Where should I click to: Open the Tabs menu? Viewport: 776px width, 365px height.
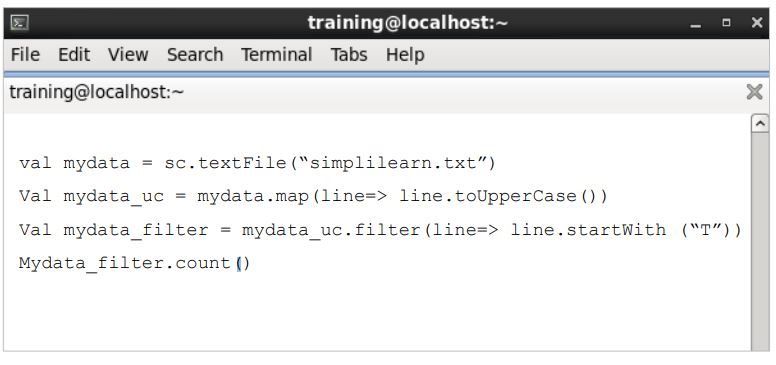point(349,54)
